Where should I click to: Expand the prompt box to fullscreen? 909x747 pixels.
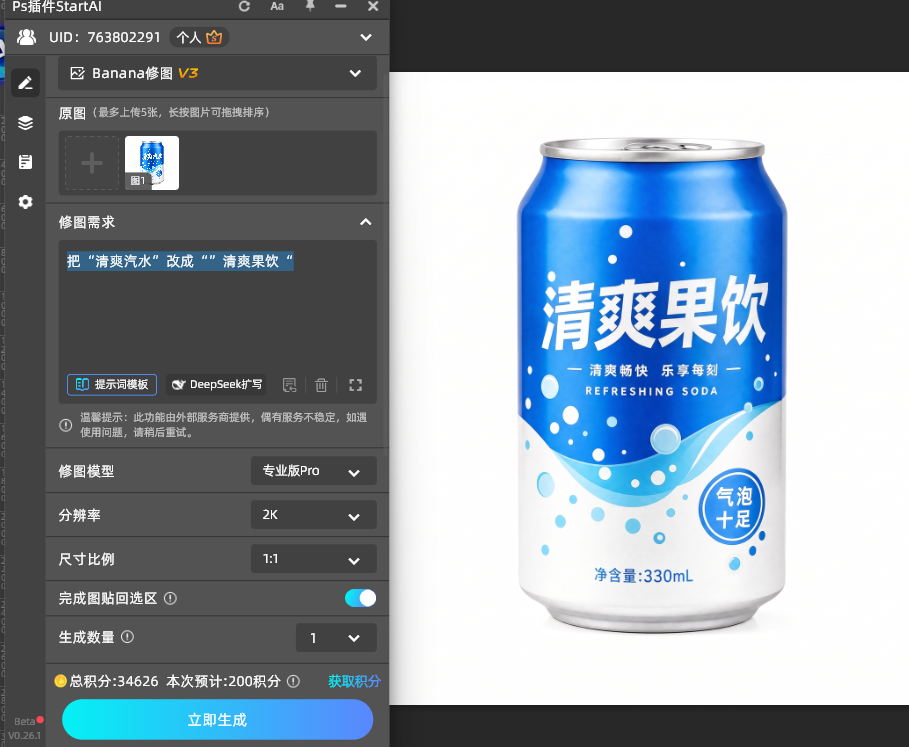(355, 385)
